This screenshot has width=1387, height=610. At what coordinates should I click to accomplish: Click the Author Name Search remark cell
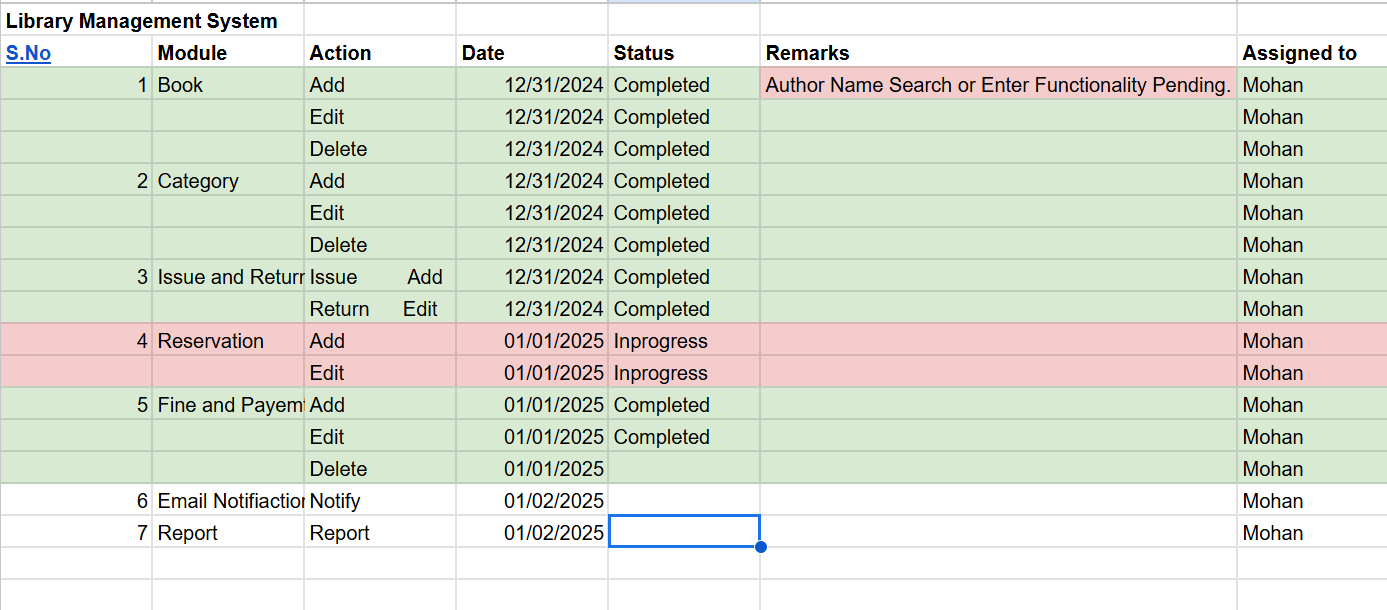(997, 85)
